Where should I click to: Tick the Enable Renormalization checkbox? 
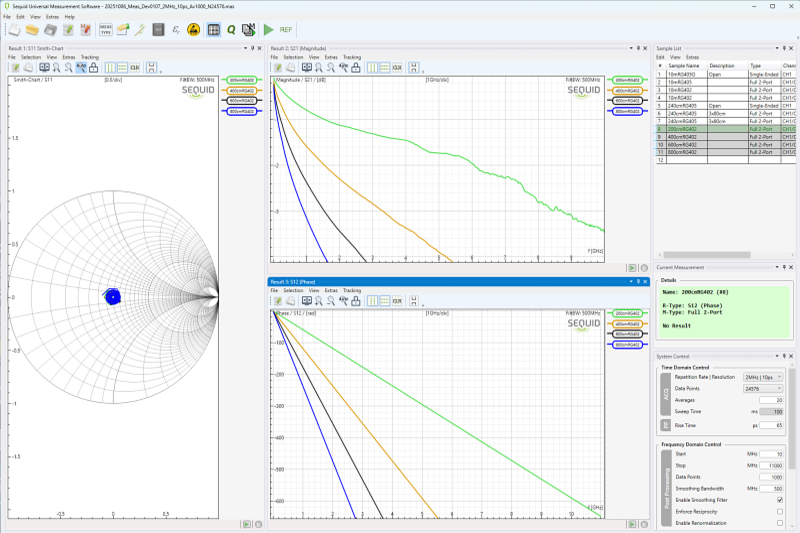pos(779,523)
